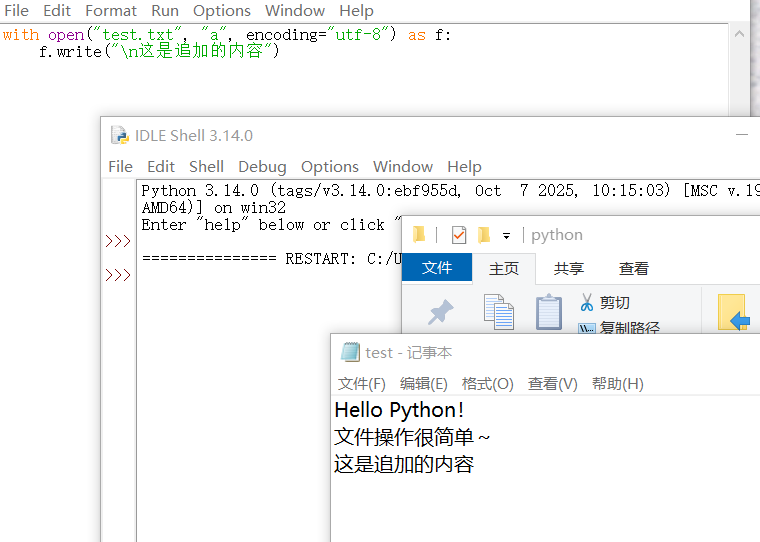This screenshot has width=760, height=542.
Task: Click the last >>> prompt in IDLE Shell
Action: pos(118,275)
